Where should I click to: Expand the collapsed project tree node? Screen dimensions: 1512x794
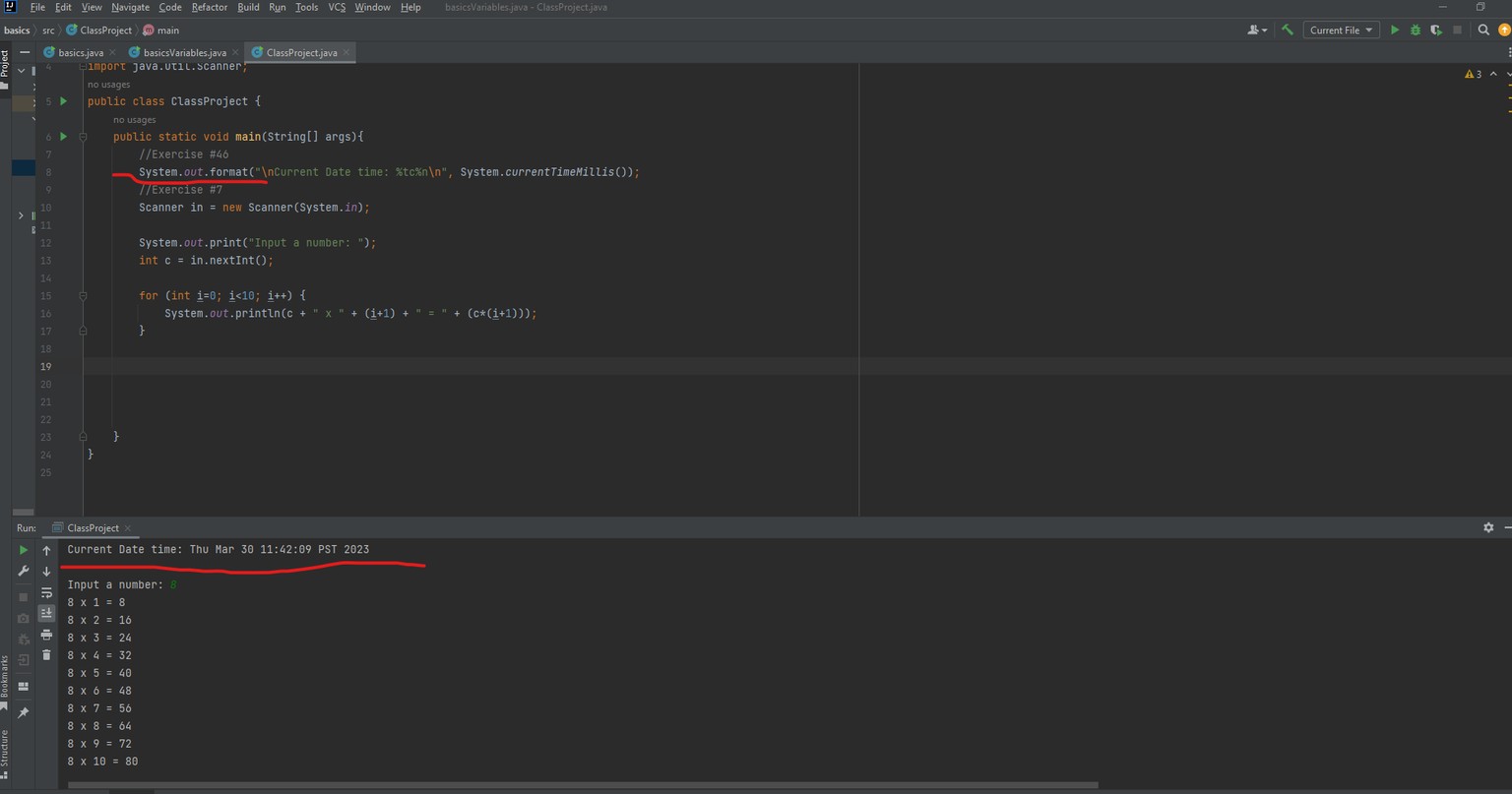click(x=21, y=215)
